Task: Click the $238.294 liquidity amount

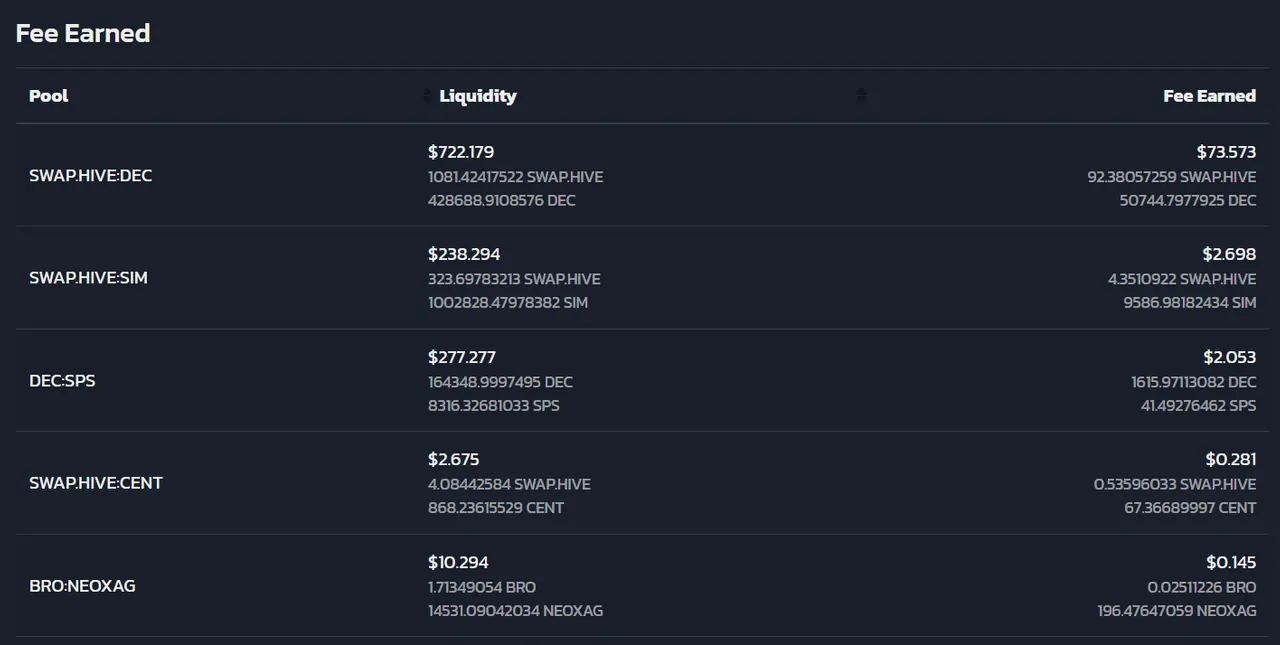Action: 464,254
